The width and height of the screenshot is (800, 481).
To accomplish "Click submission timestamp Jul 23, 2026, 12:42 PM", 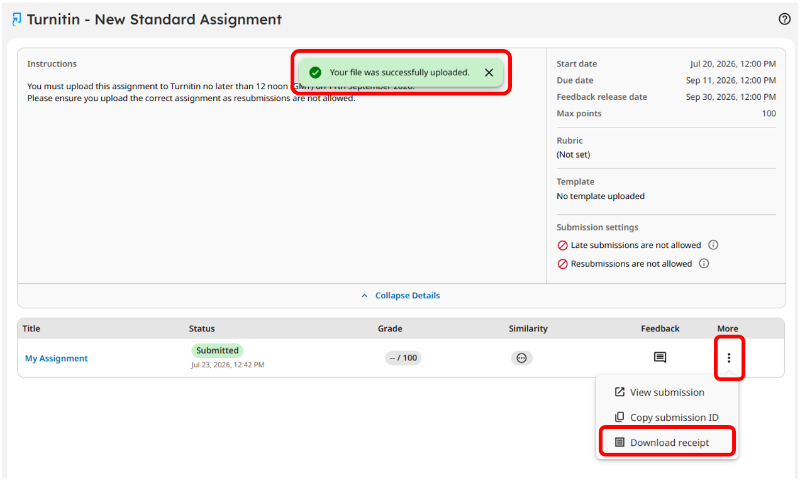I will tap(228, 365).
